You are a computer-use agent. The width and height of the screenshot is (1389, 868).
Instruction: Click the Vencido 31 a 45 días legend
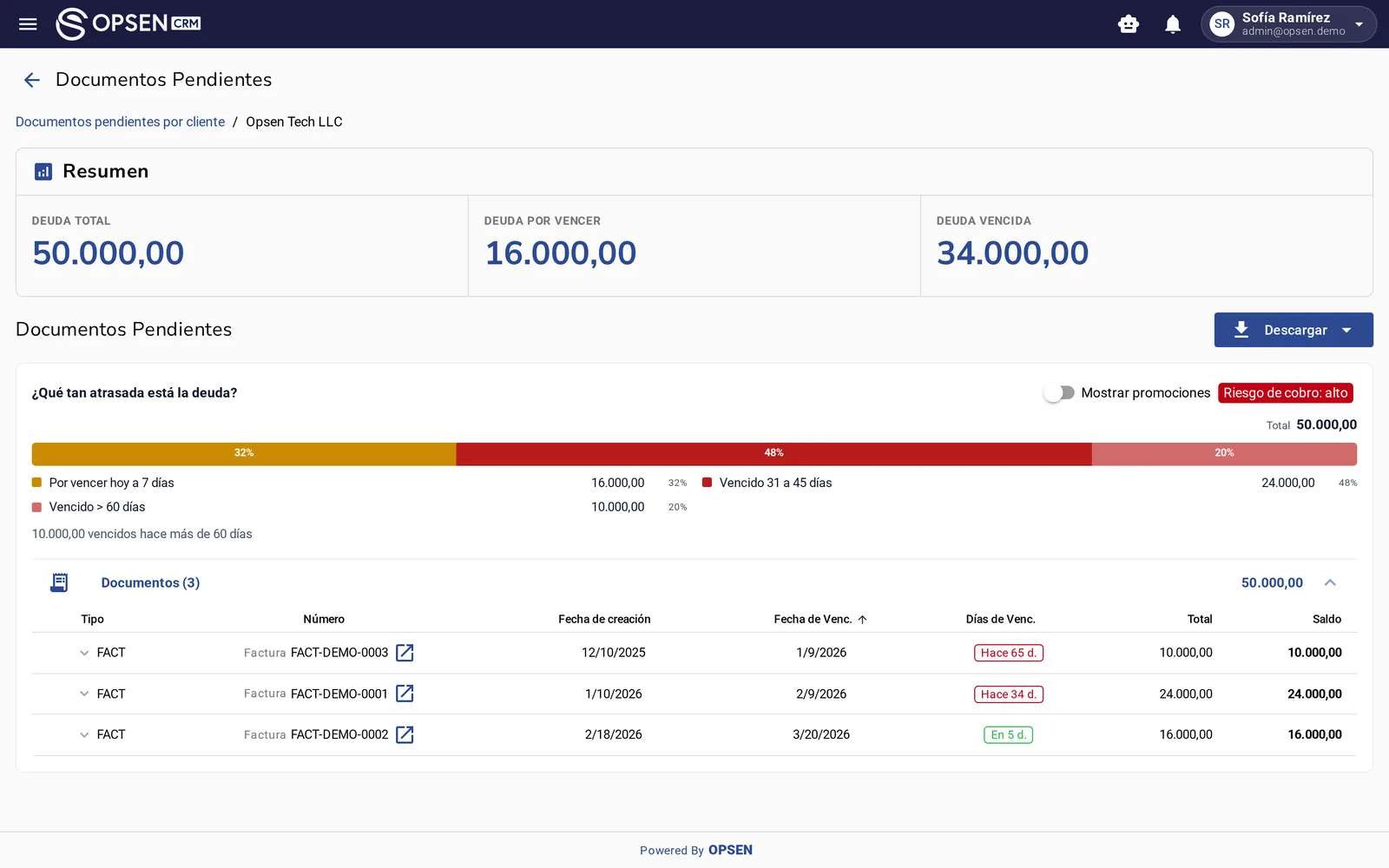(775, 483)
